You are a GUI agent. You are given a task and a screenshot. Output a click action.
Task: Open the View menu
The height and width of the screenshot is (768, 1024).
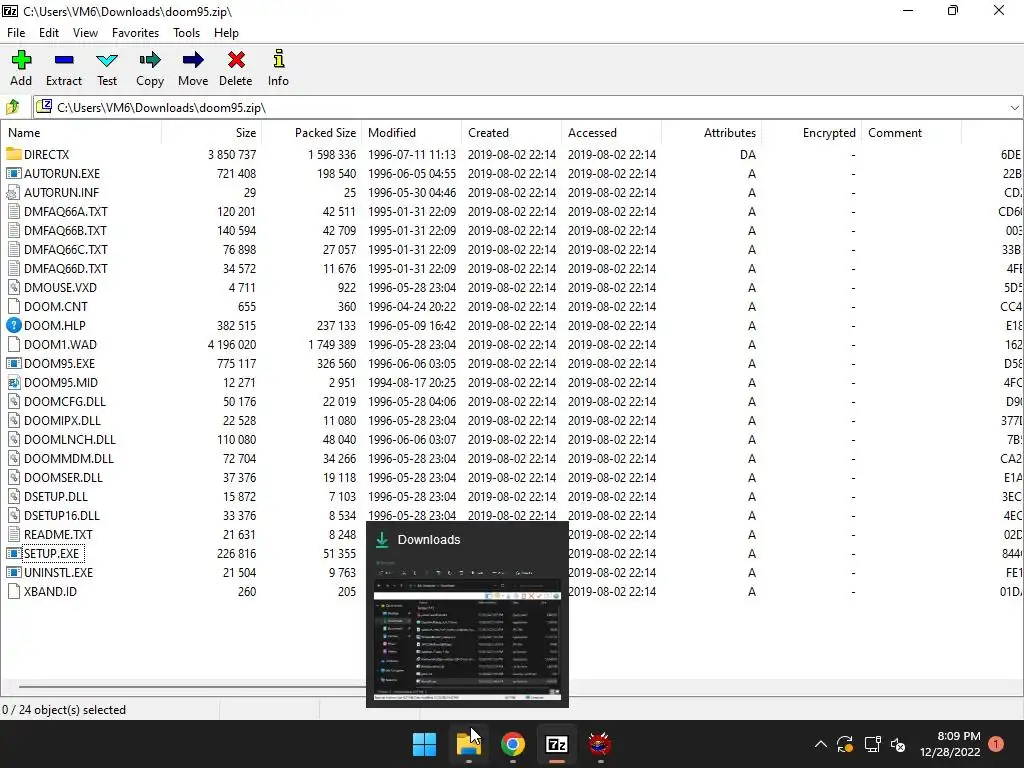point(85,33)
